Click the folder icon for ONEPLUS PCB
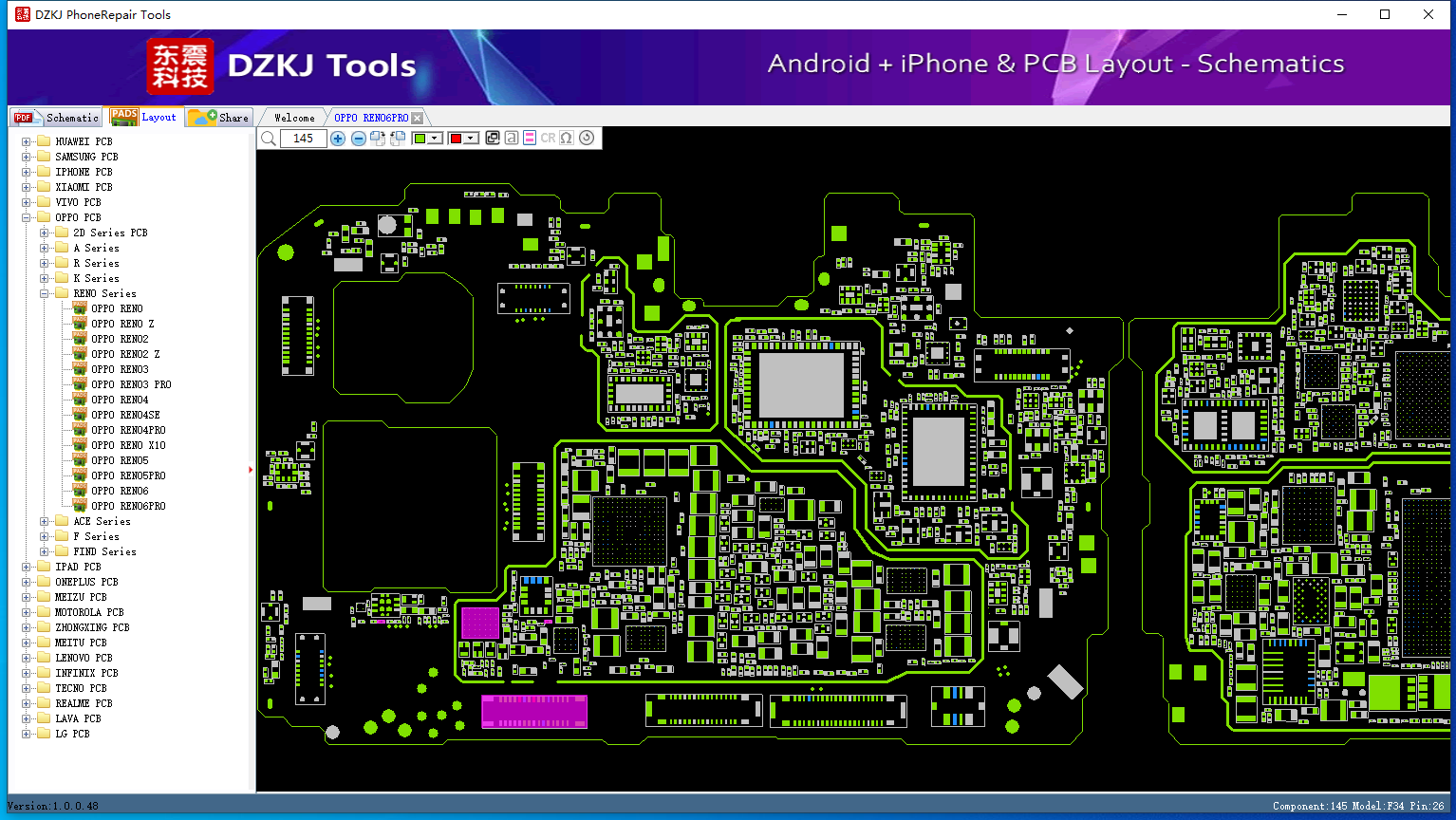The image size is (1456, 820). pyautogui.click(x=43, y=582)
